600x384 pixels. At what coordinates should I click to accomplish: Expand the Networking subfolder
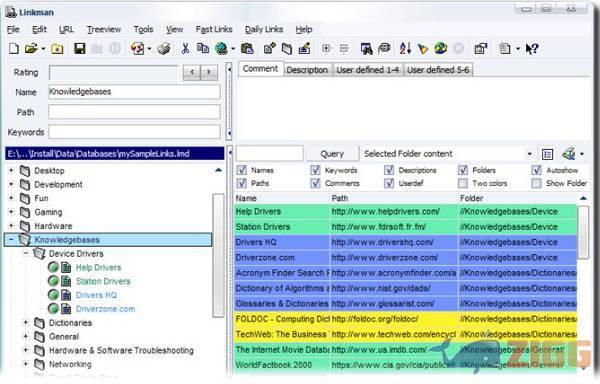[26, 364]
